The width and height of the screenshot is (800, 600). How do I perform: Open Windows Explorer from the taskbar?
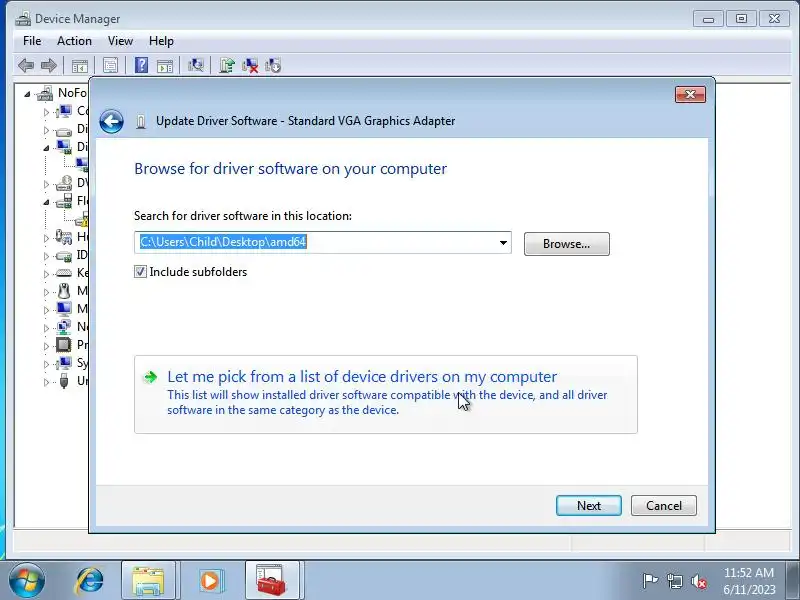click(x=148, y=581)
